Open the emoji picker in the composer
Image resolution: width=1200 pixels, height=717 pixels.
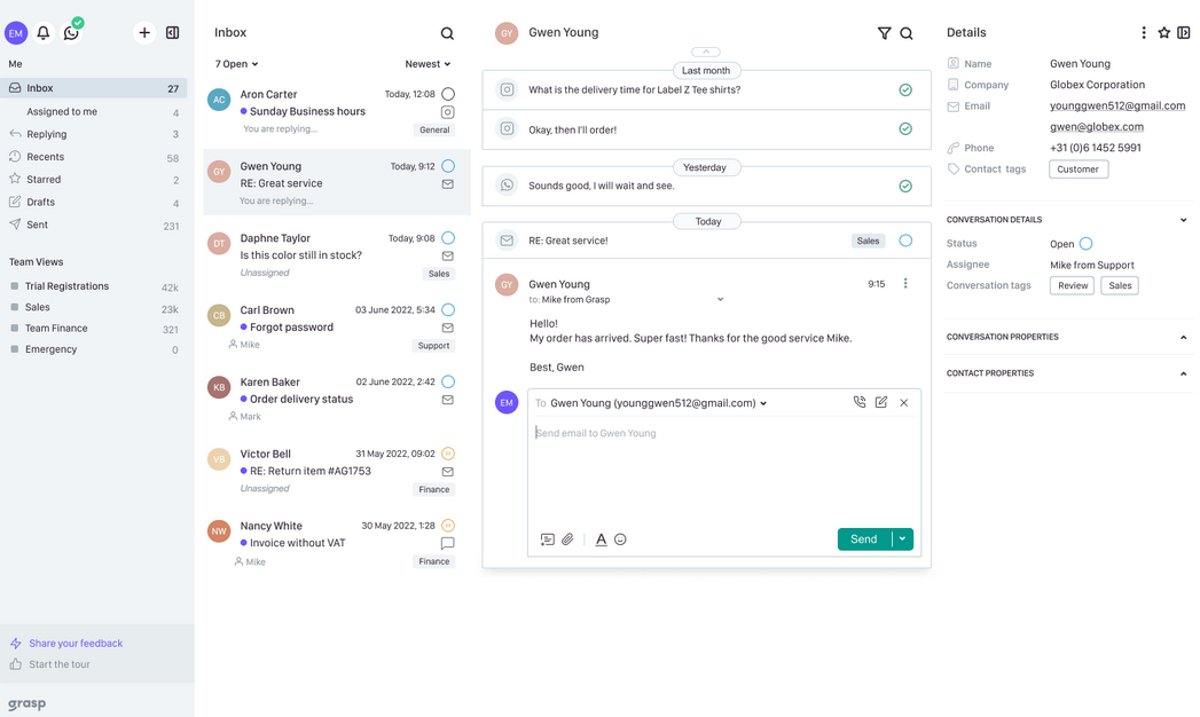tap(620, 539)
